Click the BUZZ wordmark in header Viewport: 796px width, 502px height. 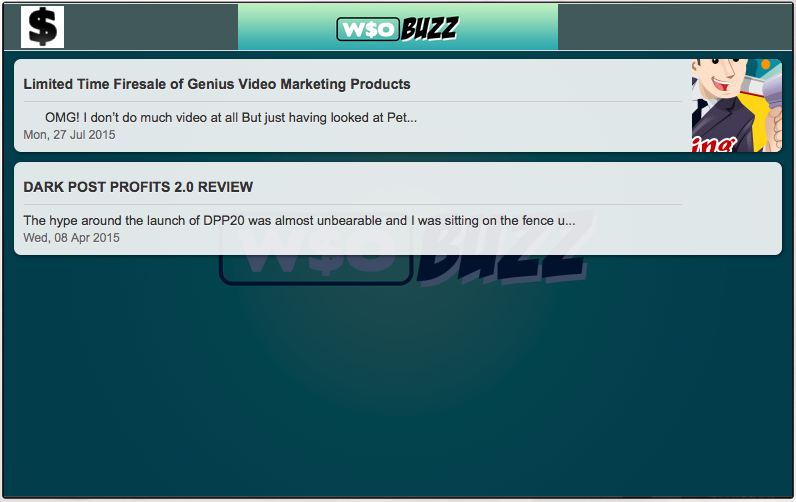pyautogui.click(x=430, y=28)
